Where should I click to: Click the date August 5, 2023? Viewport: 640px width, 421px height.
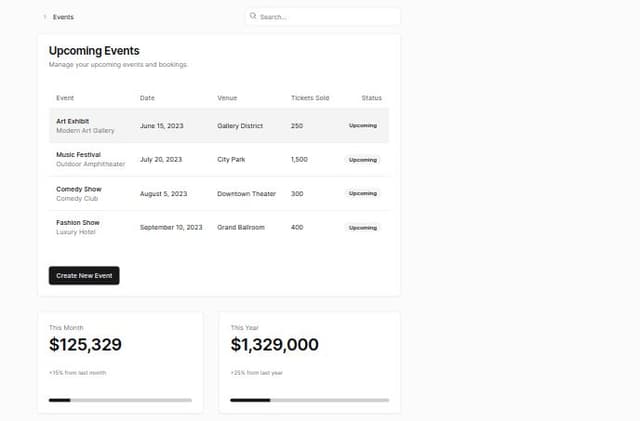[163, 194]
